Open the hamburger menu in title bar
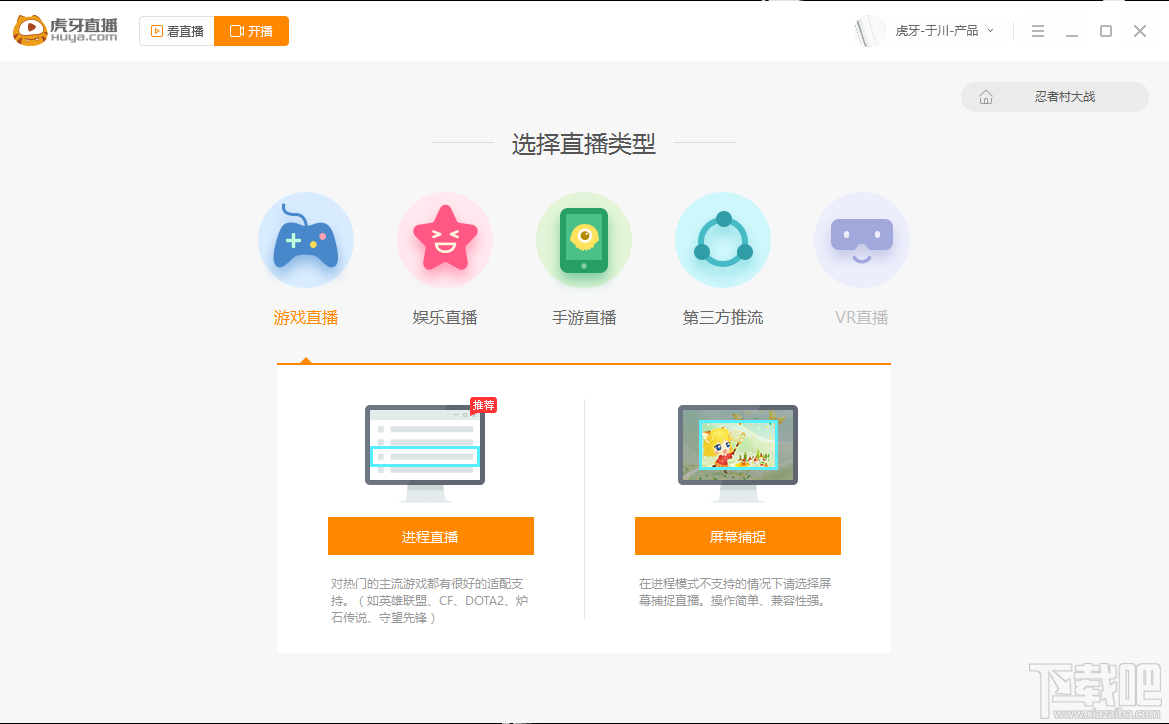 (1037, 31)
